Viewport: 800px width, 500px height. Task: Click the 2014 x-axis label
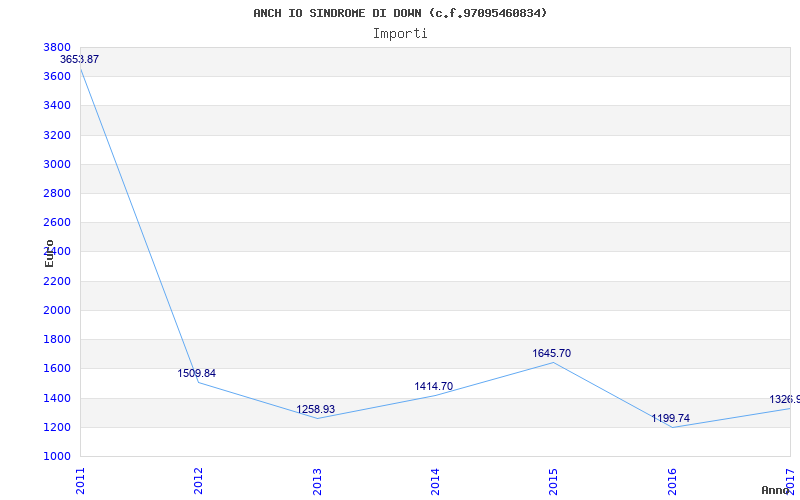pyautogui.click(x=435, y=481)
